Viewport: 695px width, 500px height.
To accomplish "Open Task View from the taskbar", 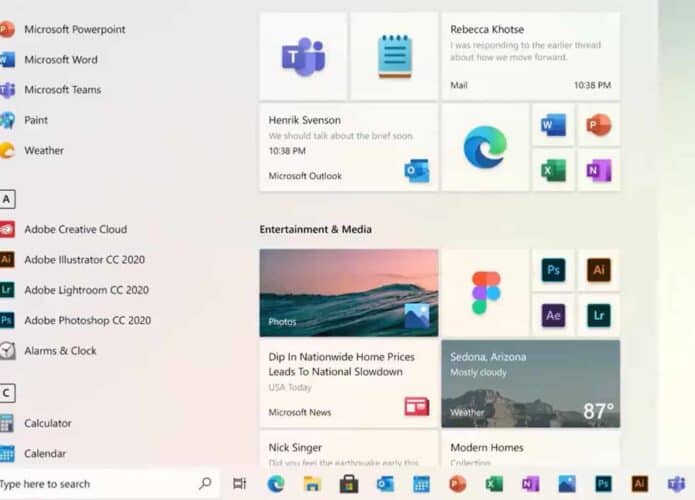I will (239, 484).
